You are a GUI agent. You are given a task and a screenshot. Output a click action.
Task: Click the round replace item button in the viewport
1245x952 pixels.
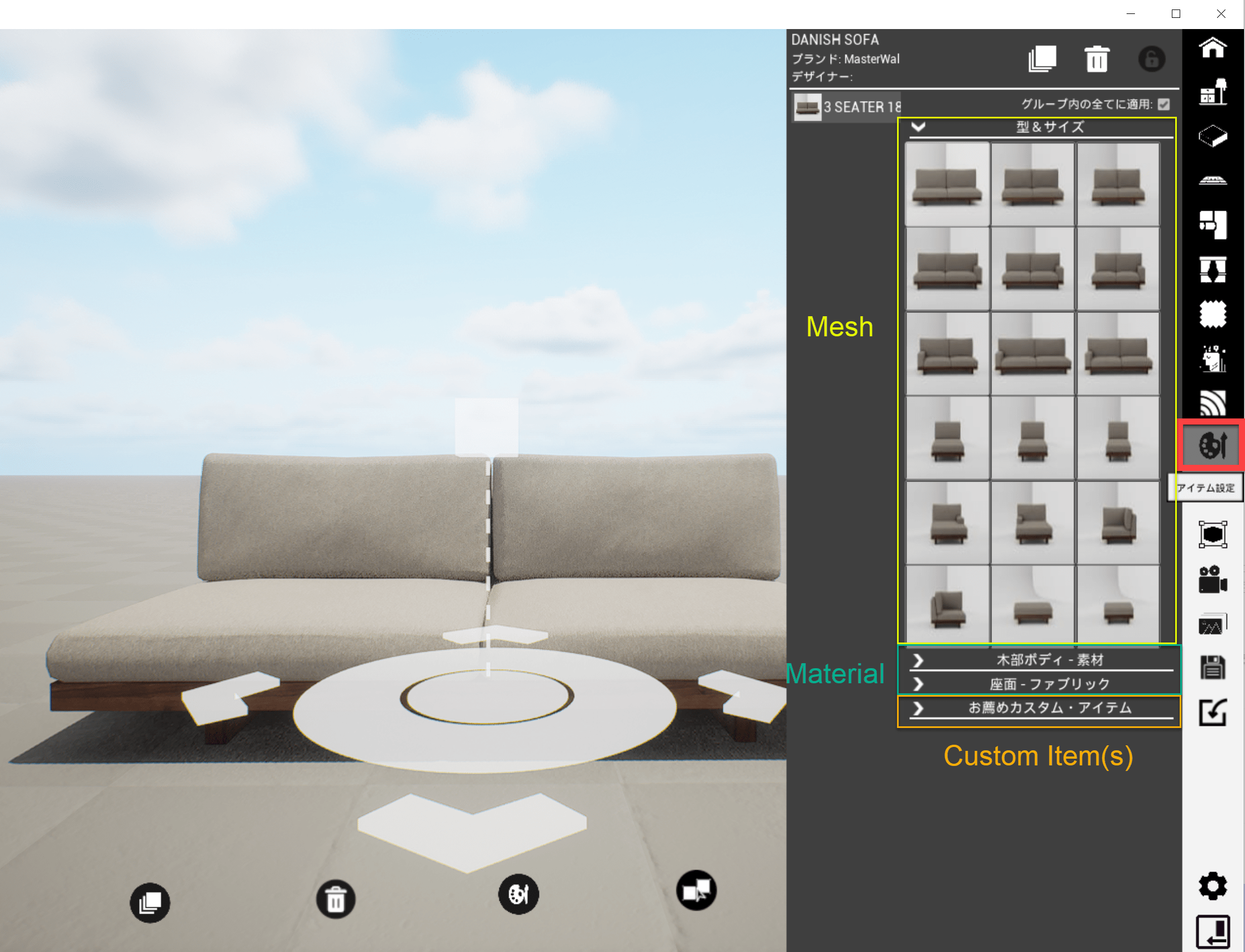pos(696,890)
